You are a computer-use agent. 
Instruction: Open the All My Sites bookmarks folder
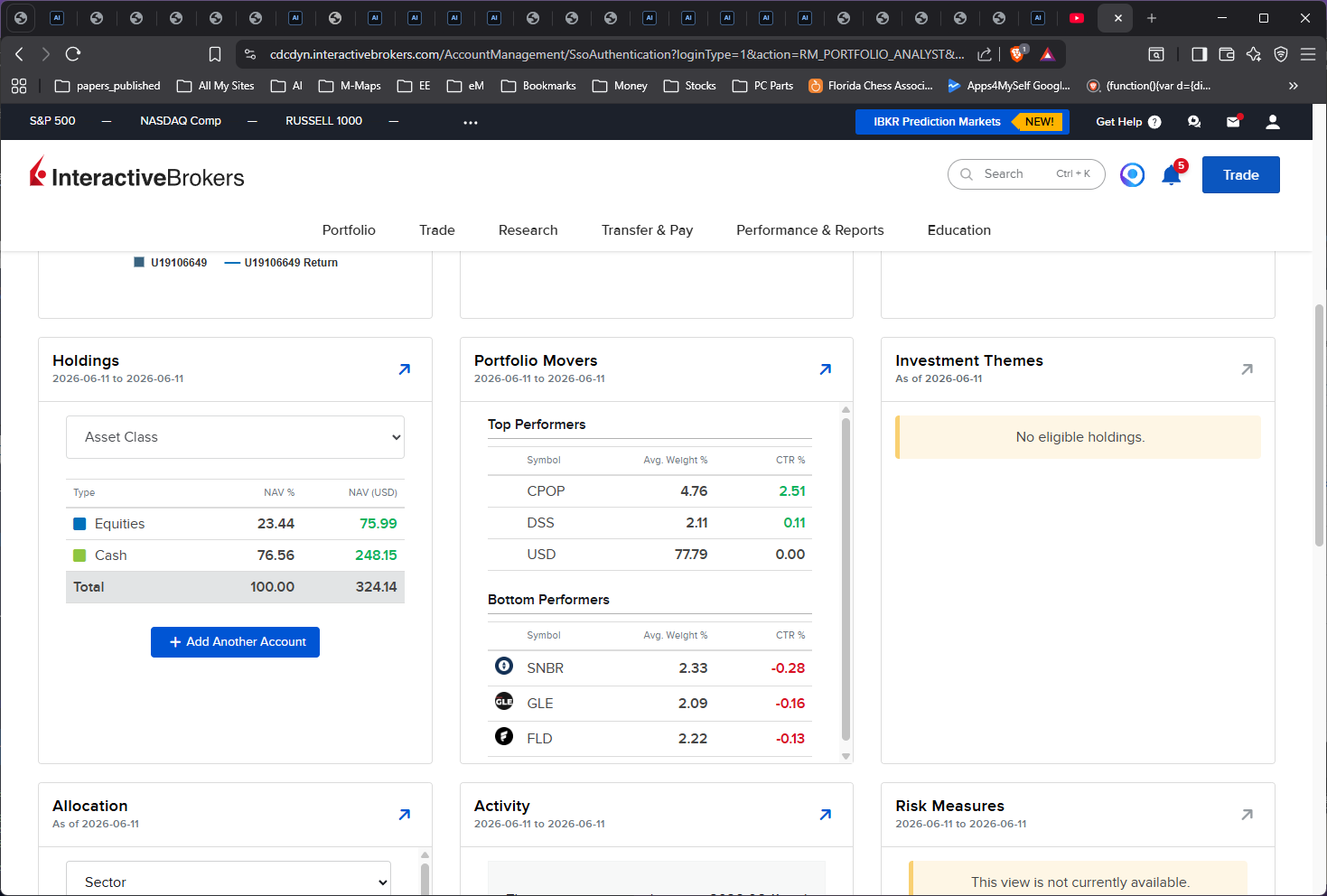tap(216, 86)
